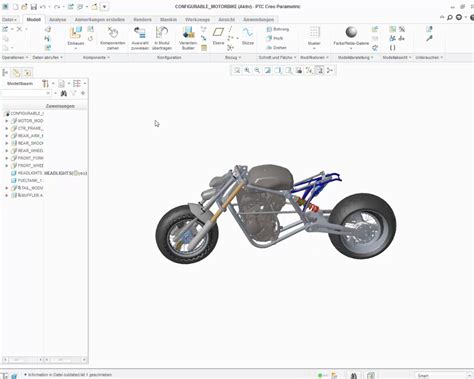Click the braces icon in Modellabsicht group

(x=393, y=48)
